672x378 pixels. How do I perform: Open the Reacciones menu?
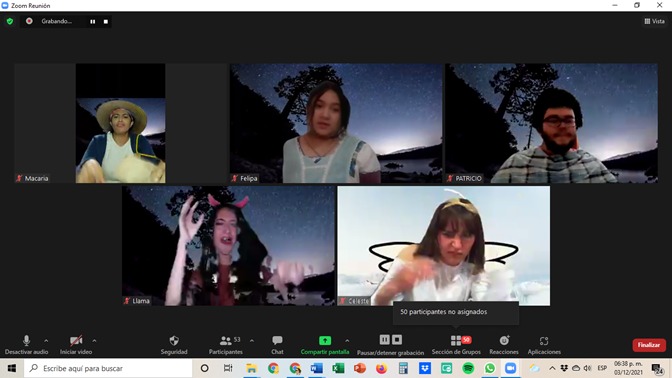click(504, 345)
